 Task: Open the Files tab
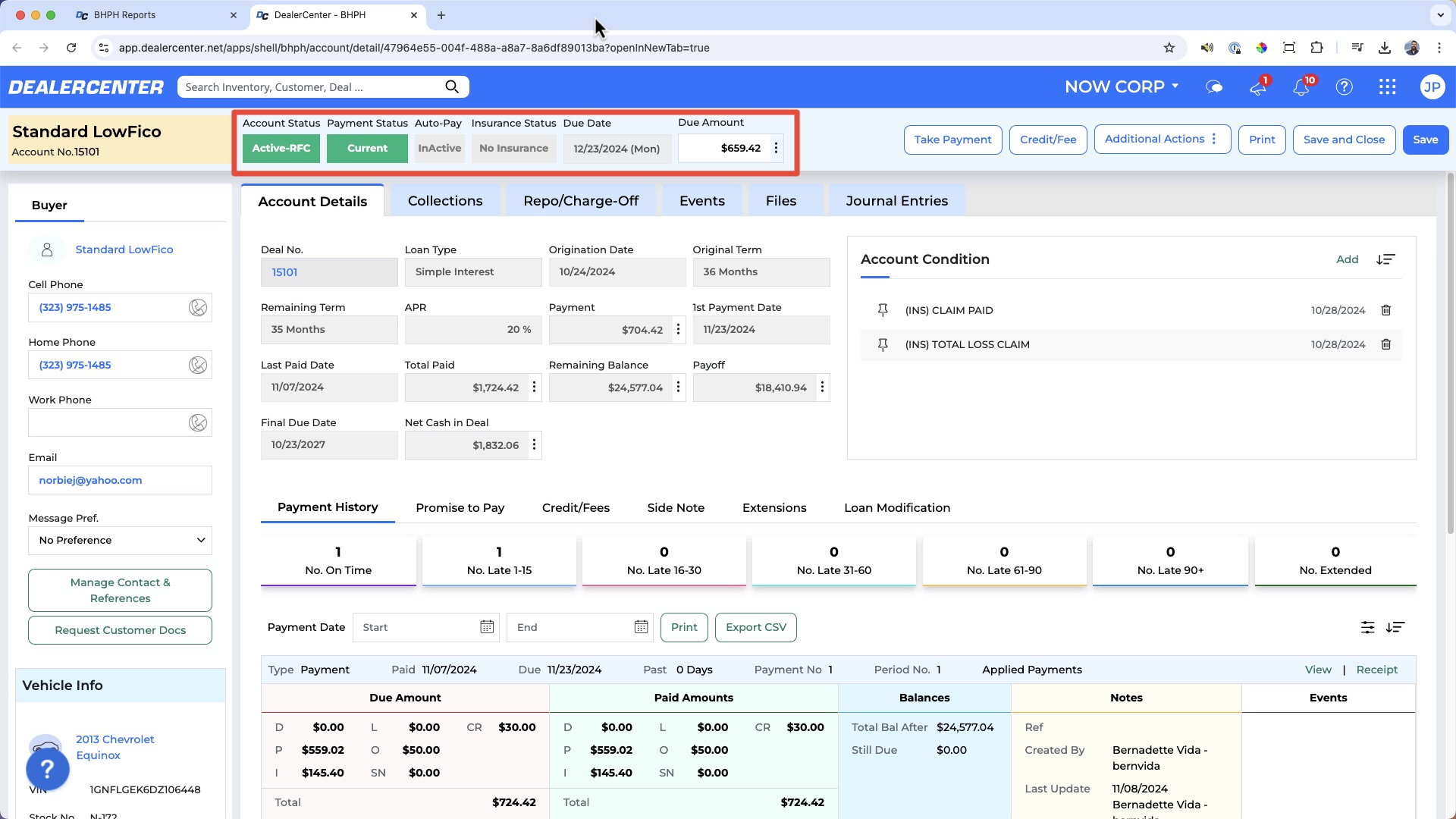click(x=781, y=201)
